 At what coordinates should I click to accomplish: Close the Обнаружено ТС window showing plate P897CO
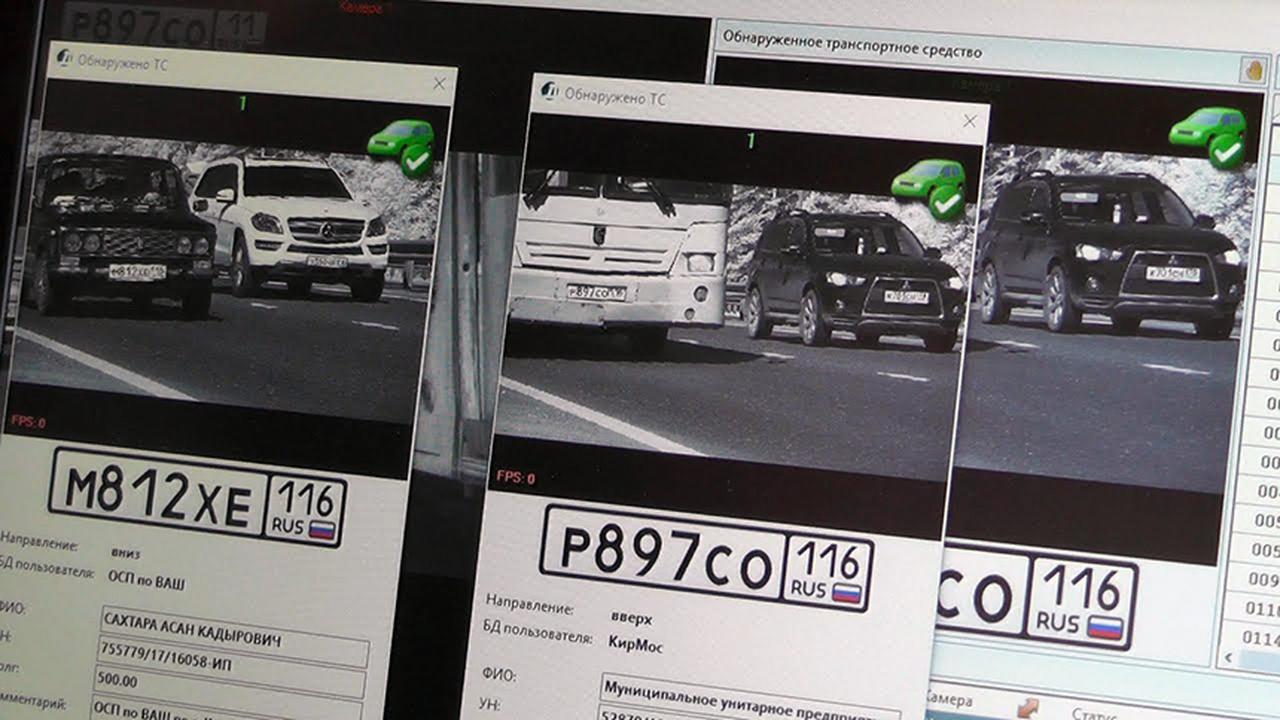[x=969, y=121]
